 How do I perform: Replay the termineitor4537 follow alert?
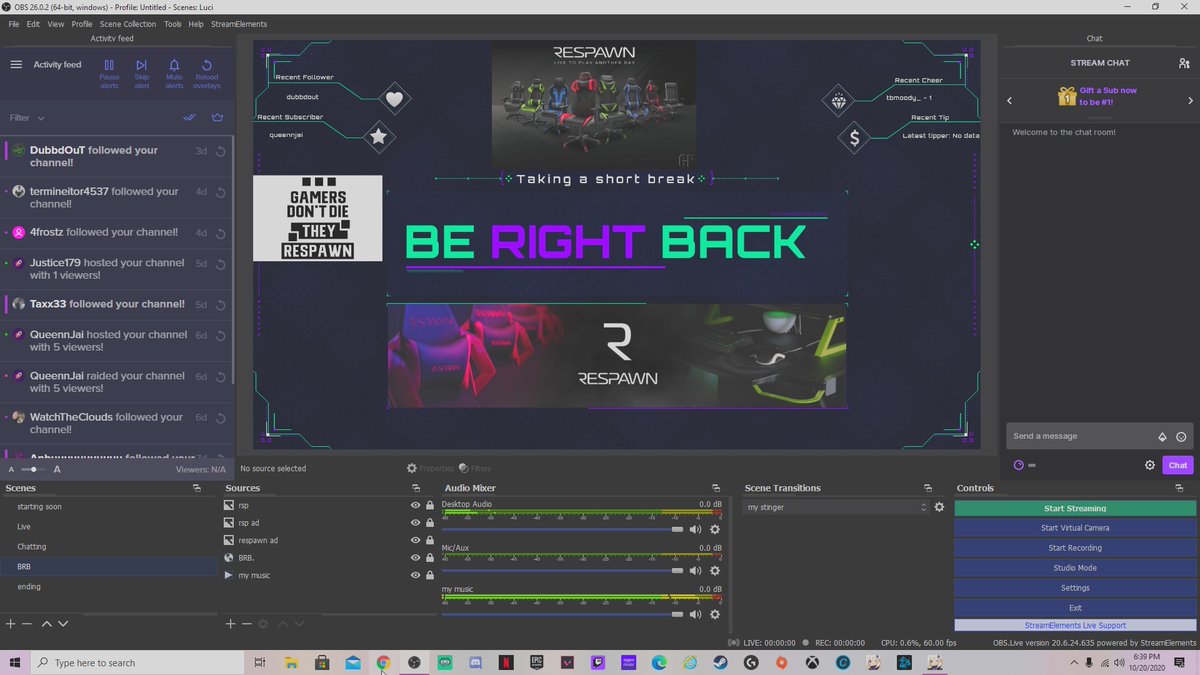click(x=219, y=192)
